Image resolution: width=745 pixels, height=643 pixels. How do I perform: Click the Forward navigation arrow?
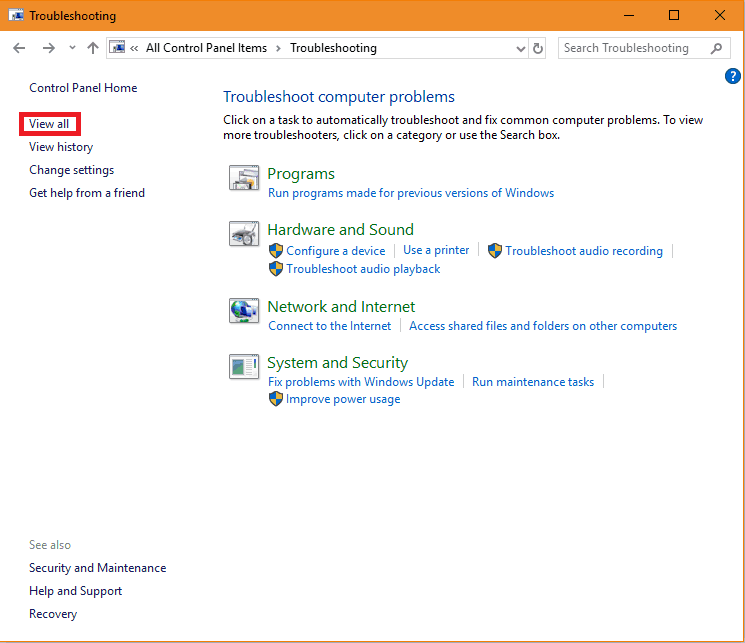point(48,48)
